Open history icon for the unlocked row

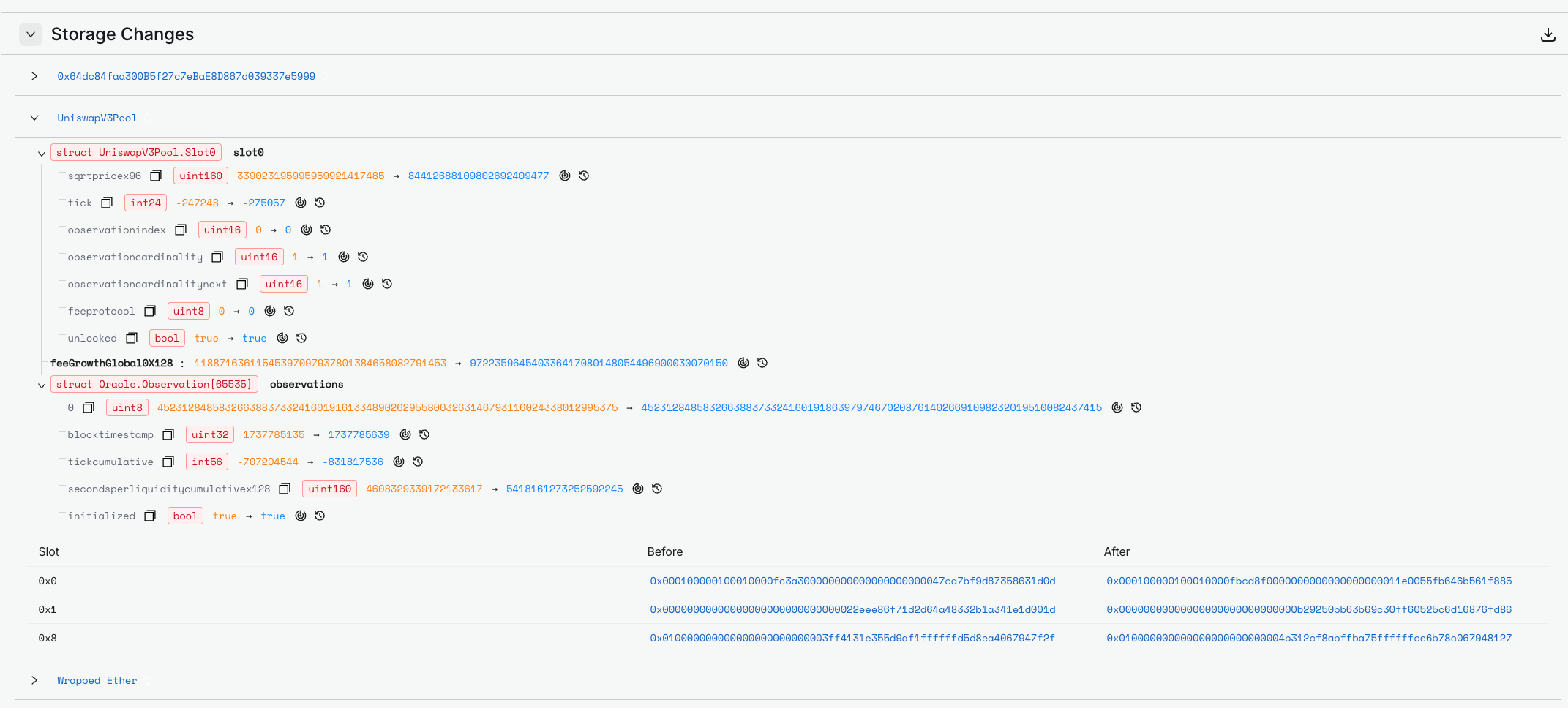point(301,338)
